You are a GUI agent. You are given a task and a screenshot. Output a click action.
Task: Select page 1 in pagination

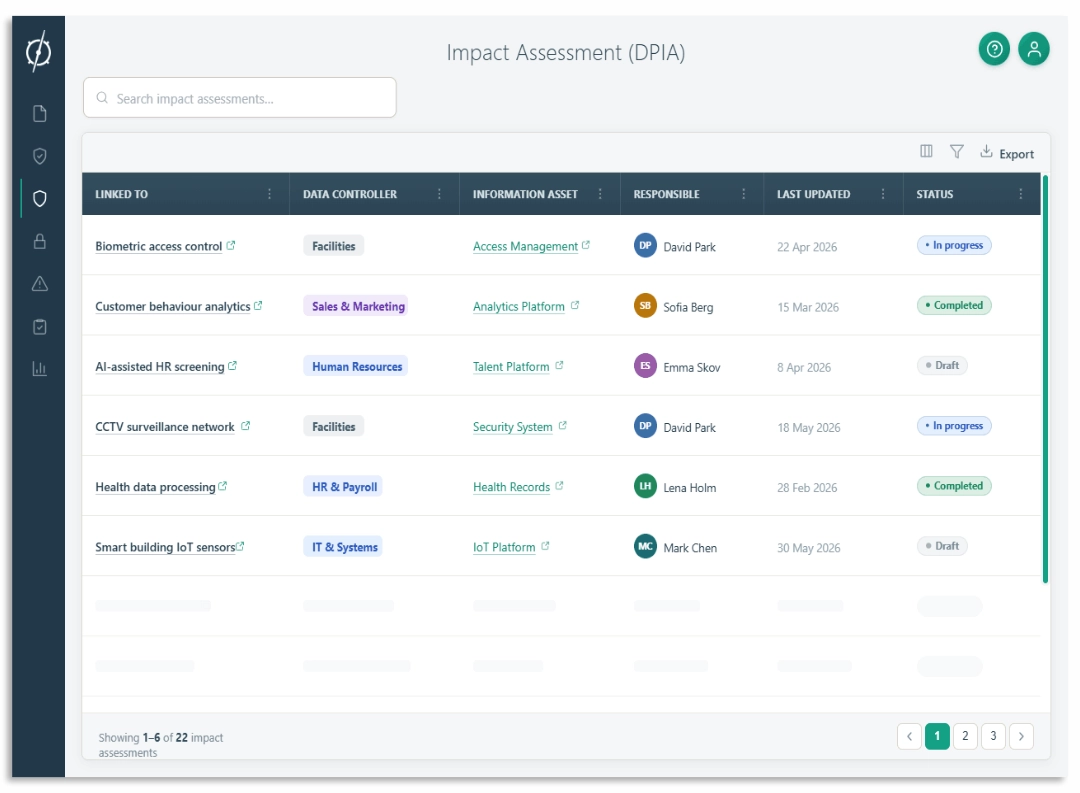click(x=937, y=737)
